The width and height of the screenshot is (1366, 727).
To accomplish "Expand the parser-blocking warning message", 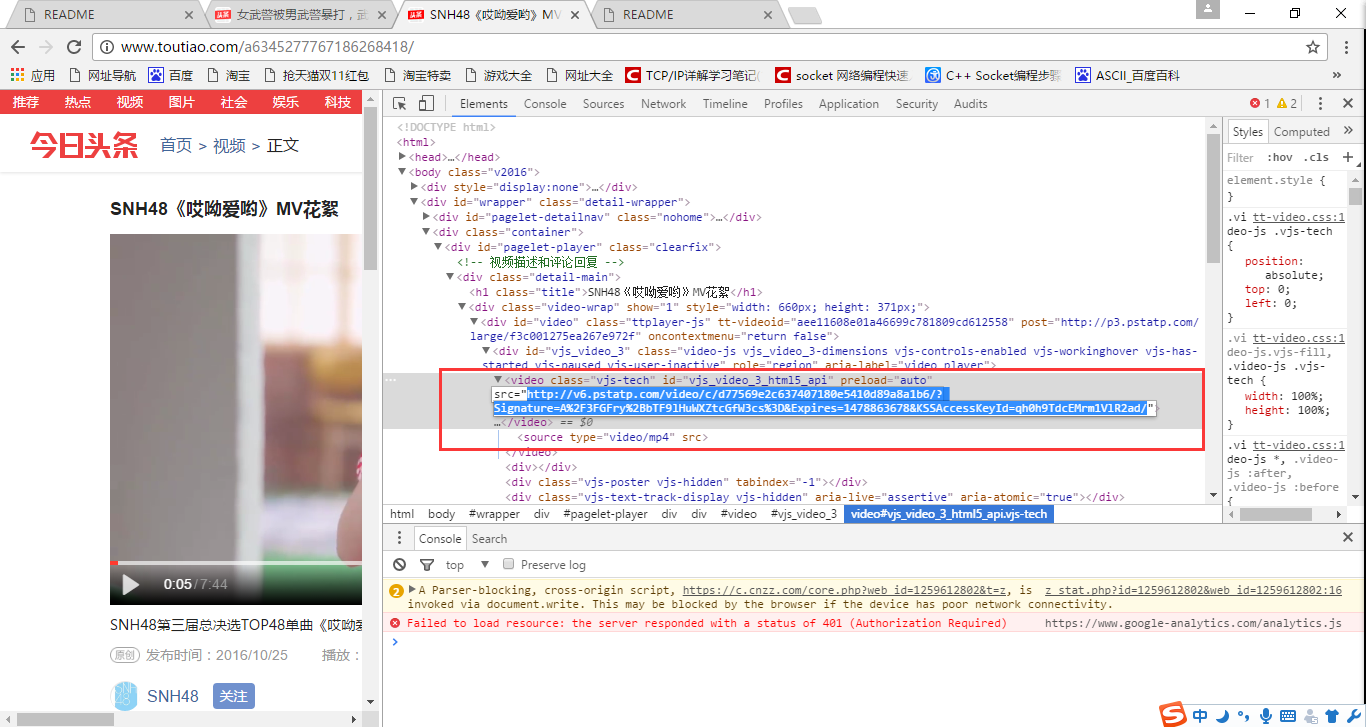I will (412, 591).
